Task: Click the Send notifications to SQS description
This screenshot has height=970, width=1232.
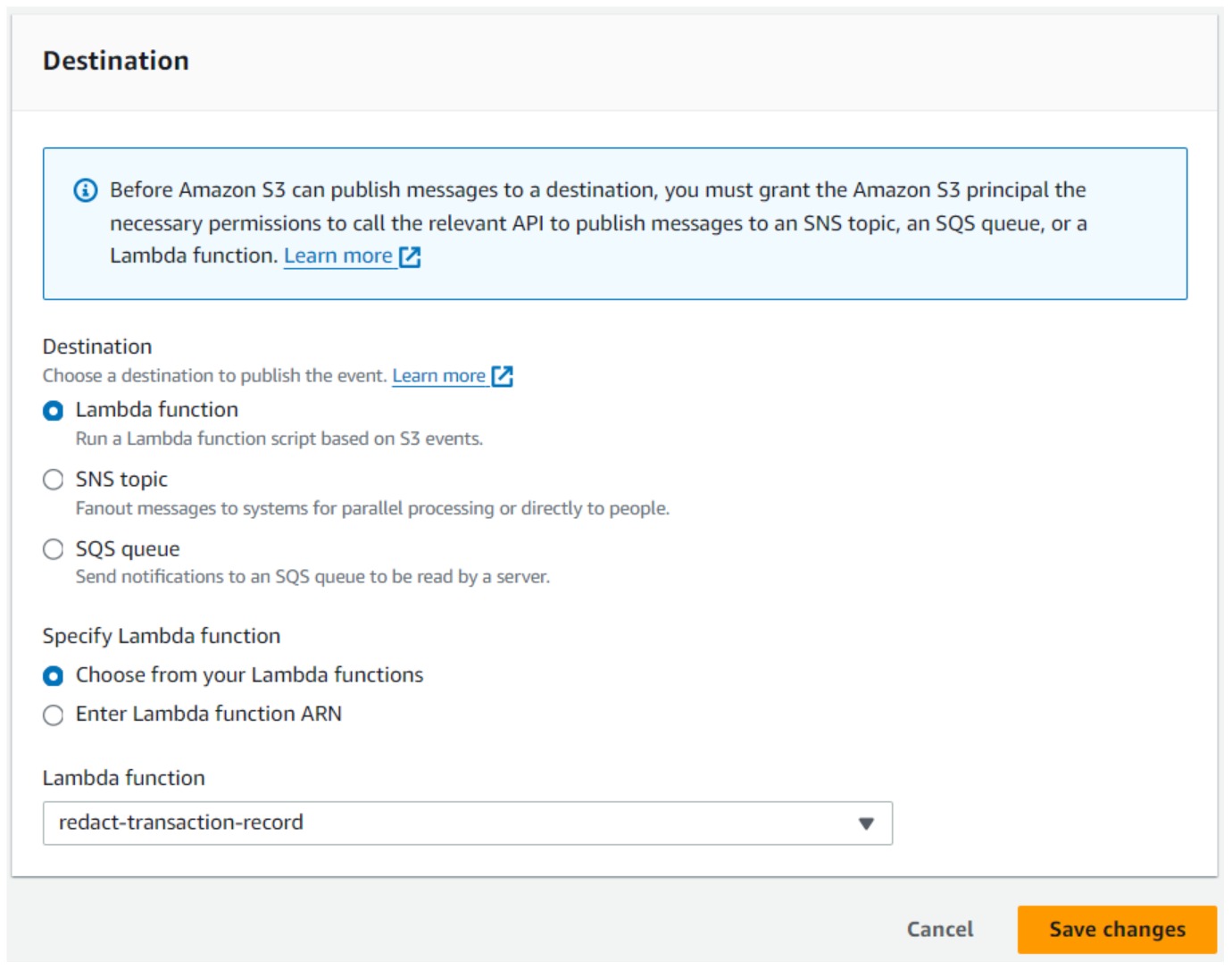Action: click(312, 577)
